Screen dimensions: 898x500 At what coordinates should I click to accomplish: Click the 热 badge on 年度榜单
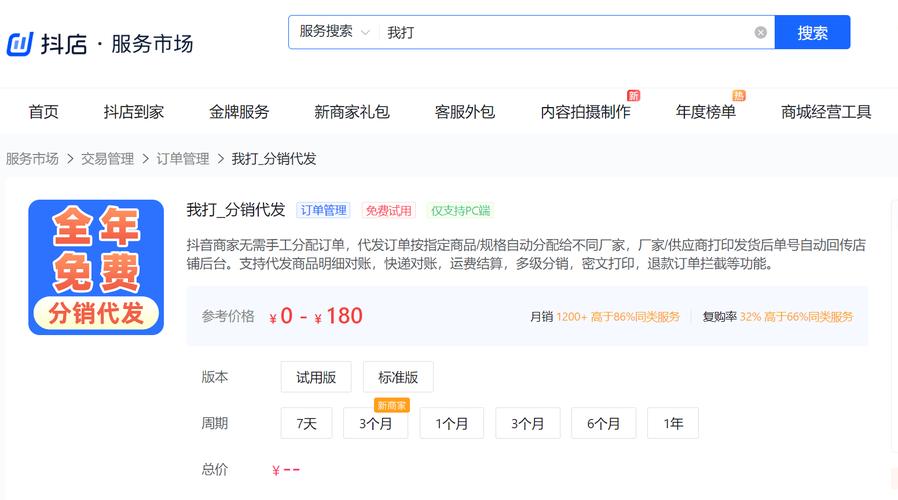click(x=739, y=95)
